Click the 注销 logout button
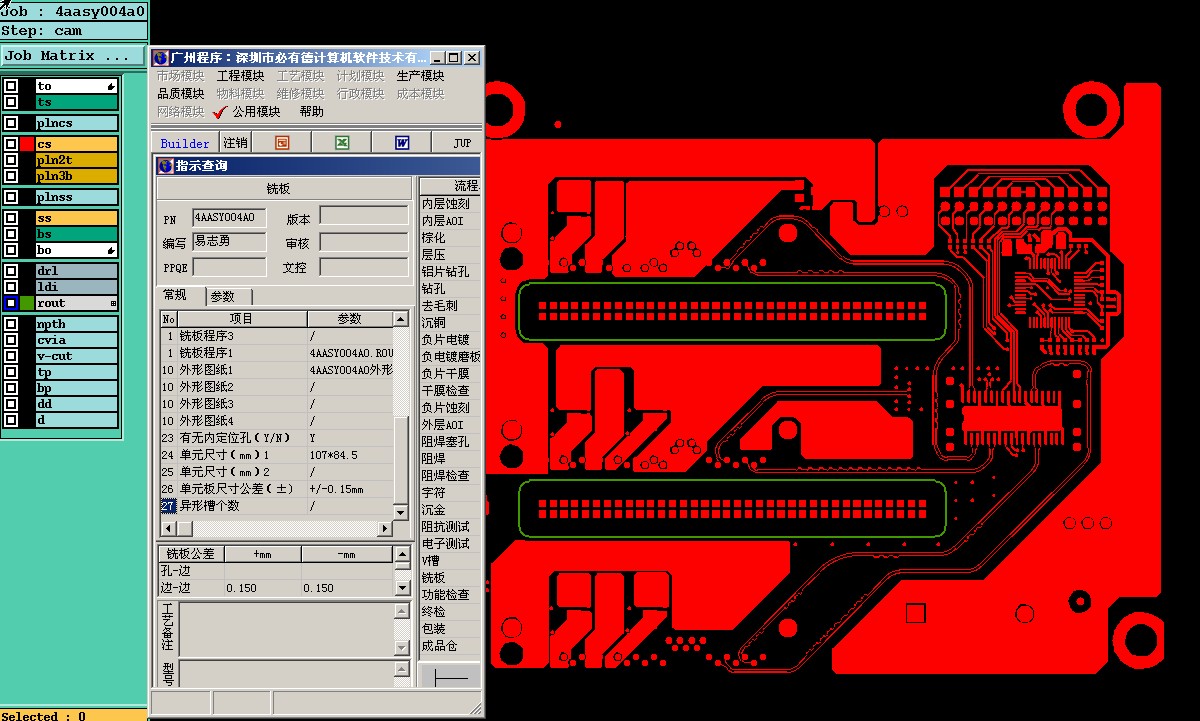The width and height of the screenshot is (1200, 721). click(235, 143)
